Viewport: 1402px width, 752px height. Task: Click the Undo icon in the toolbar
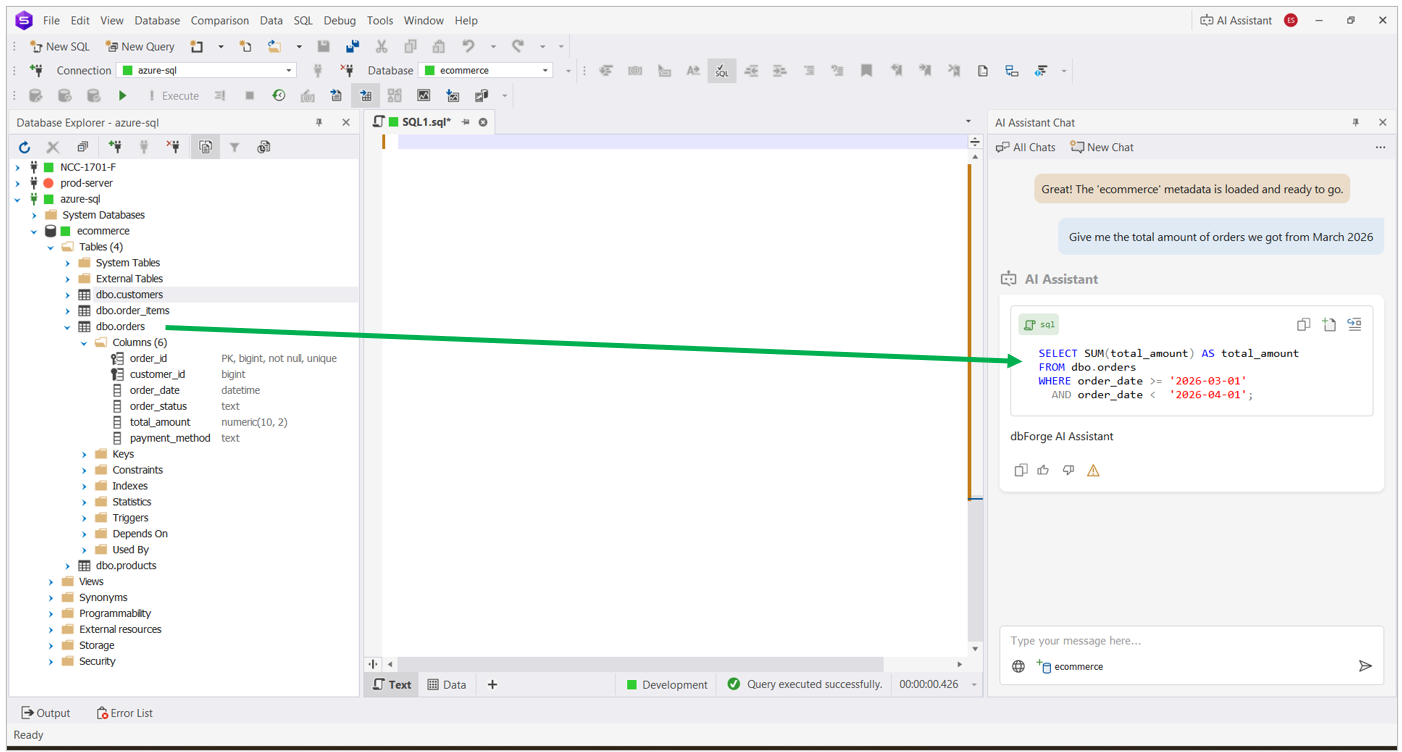468,46
